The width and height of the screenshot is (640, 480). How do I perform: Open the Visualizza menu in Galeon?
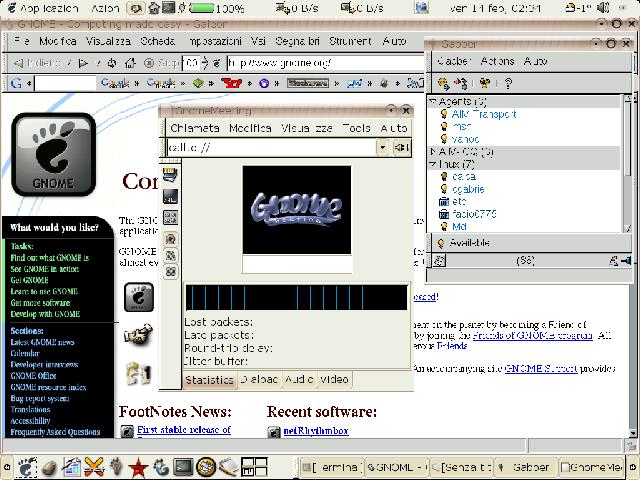tap(108, 41)
